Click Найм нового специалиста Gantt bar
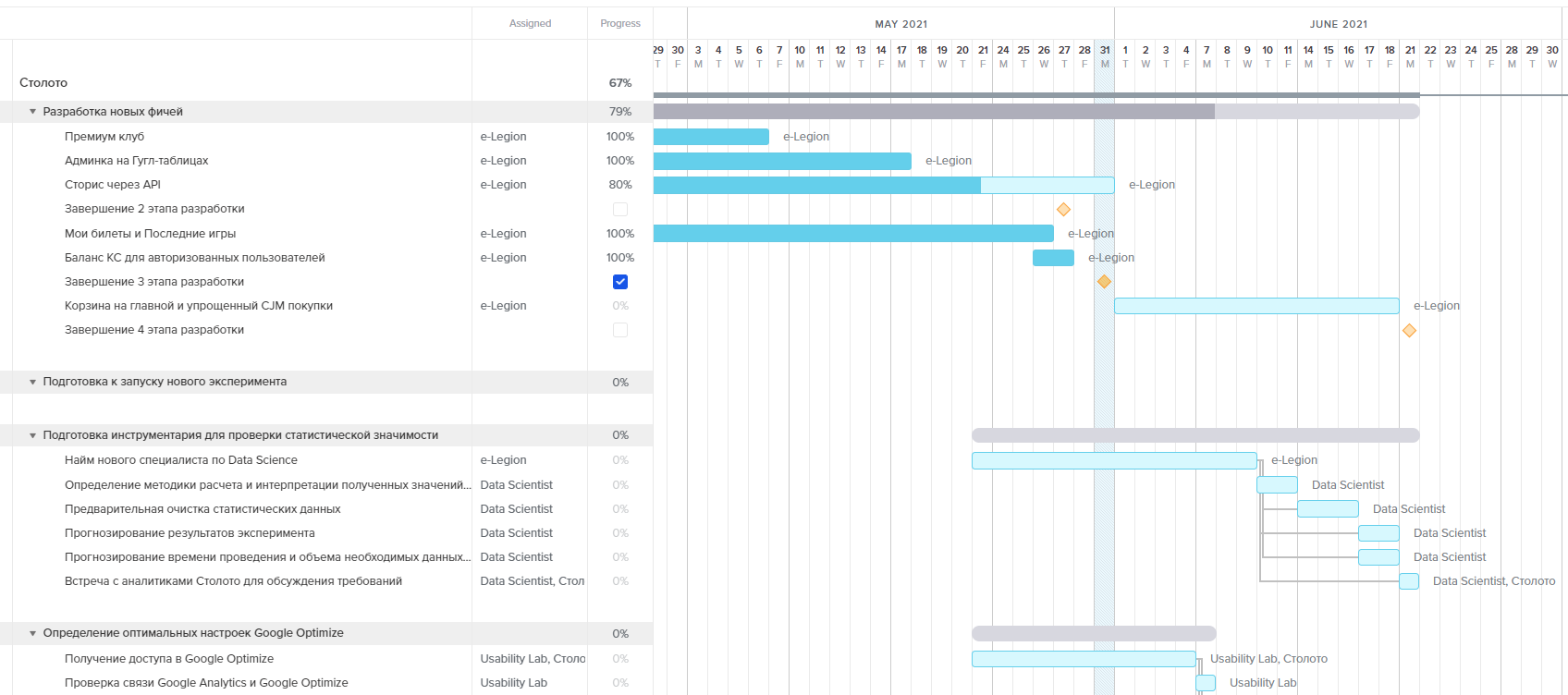Screen dimensions: 1568x695 tap(1113, 460)
